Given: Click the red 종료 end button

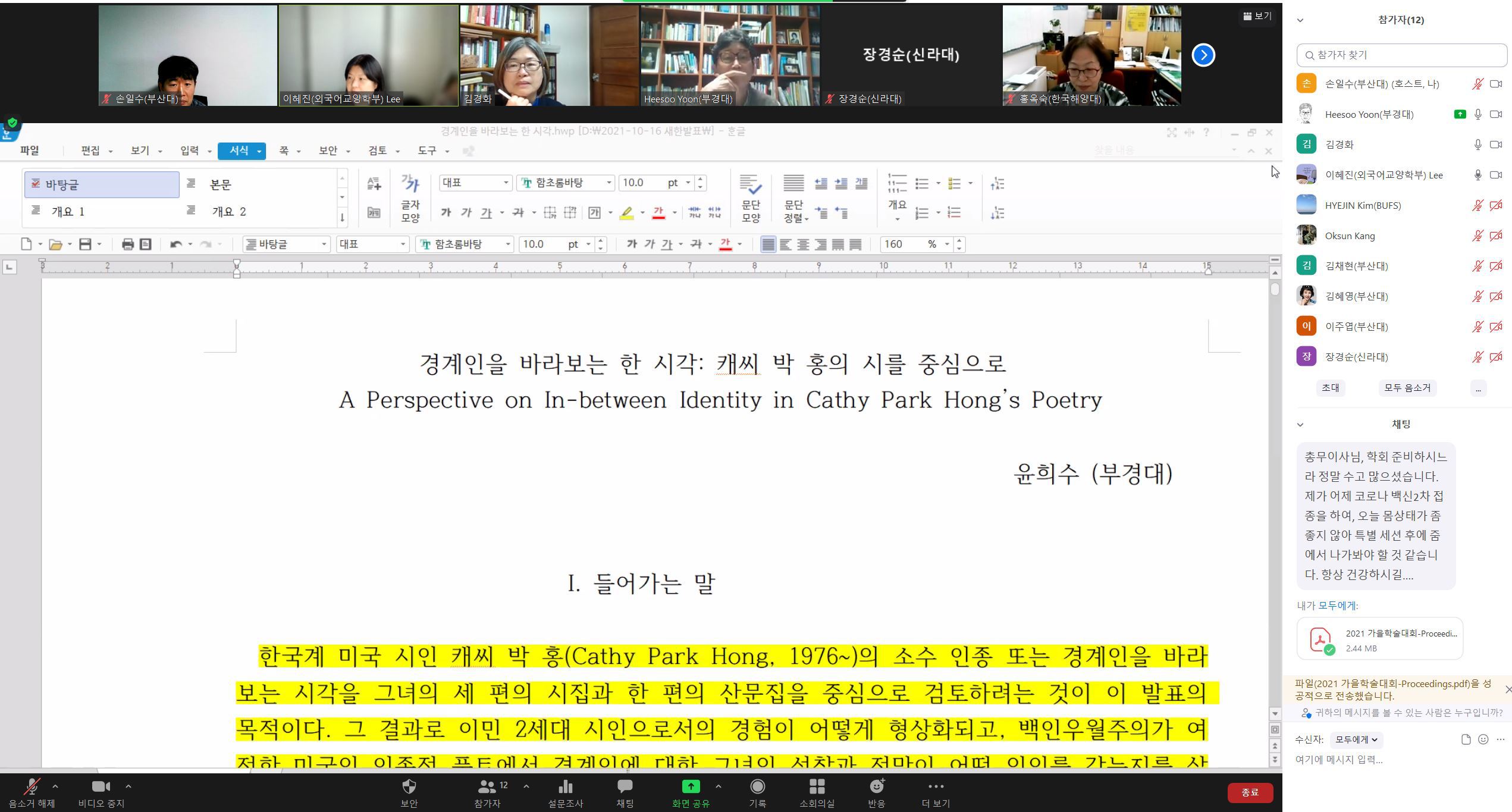Looking at the screenshot, I should [x=1250, y=792].
